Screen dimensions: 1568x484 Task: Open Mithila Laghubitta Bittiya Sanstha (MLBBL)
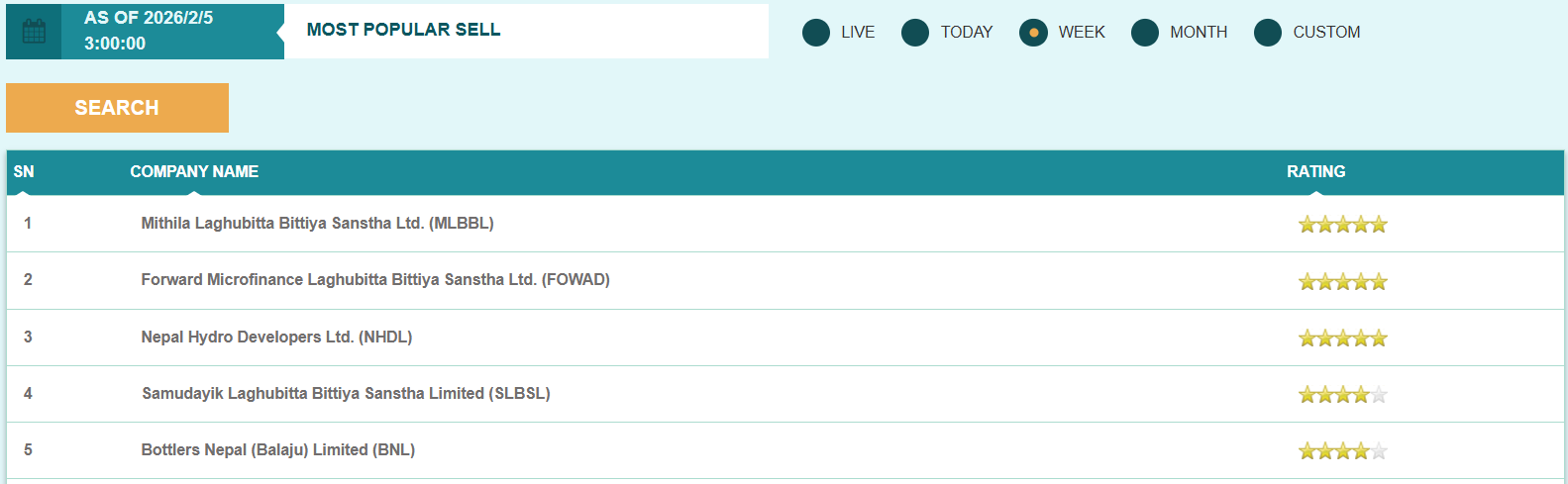point(317,224)
